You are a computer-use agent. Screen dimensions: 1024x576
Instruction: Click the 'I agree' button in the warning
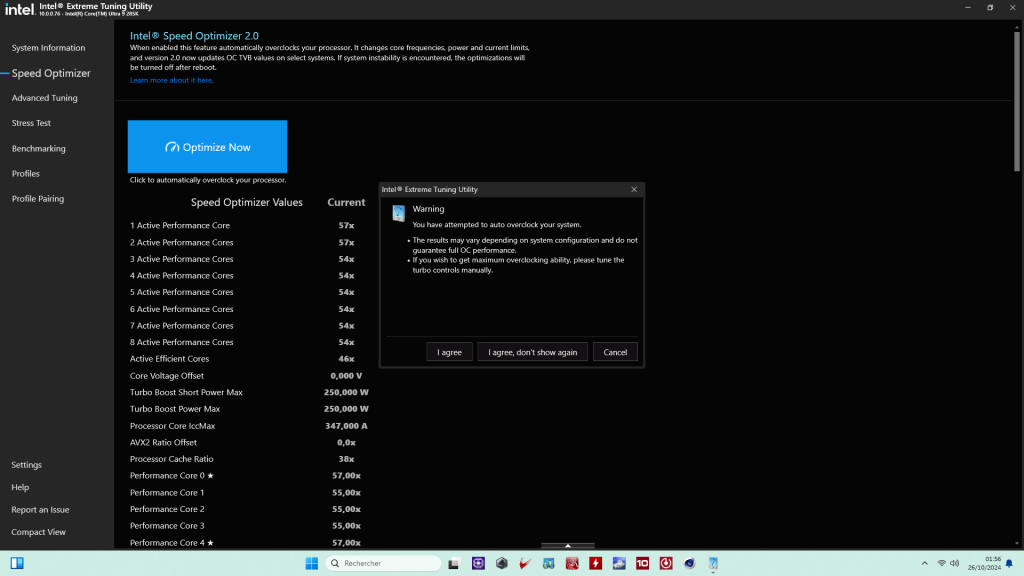pos(449,352)
